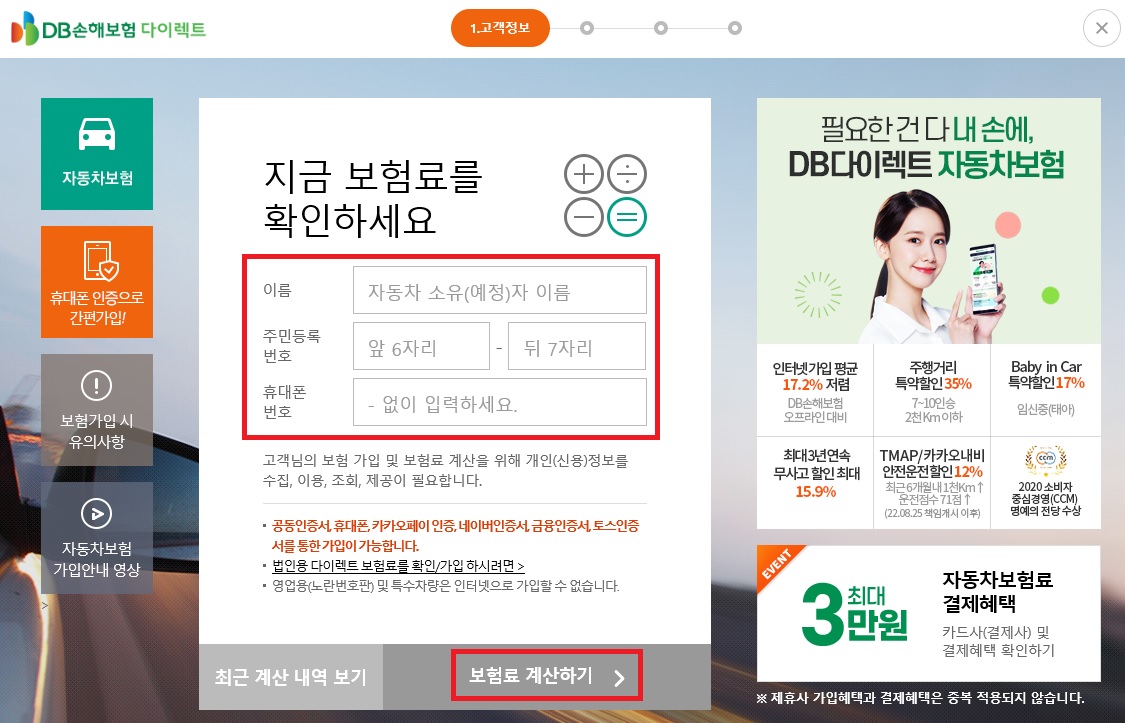Viewport: 1125px width, 723px height.
Task: Click the 뒤 7자리 resident number field
Action: coord(577,346)
